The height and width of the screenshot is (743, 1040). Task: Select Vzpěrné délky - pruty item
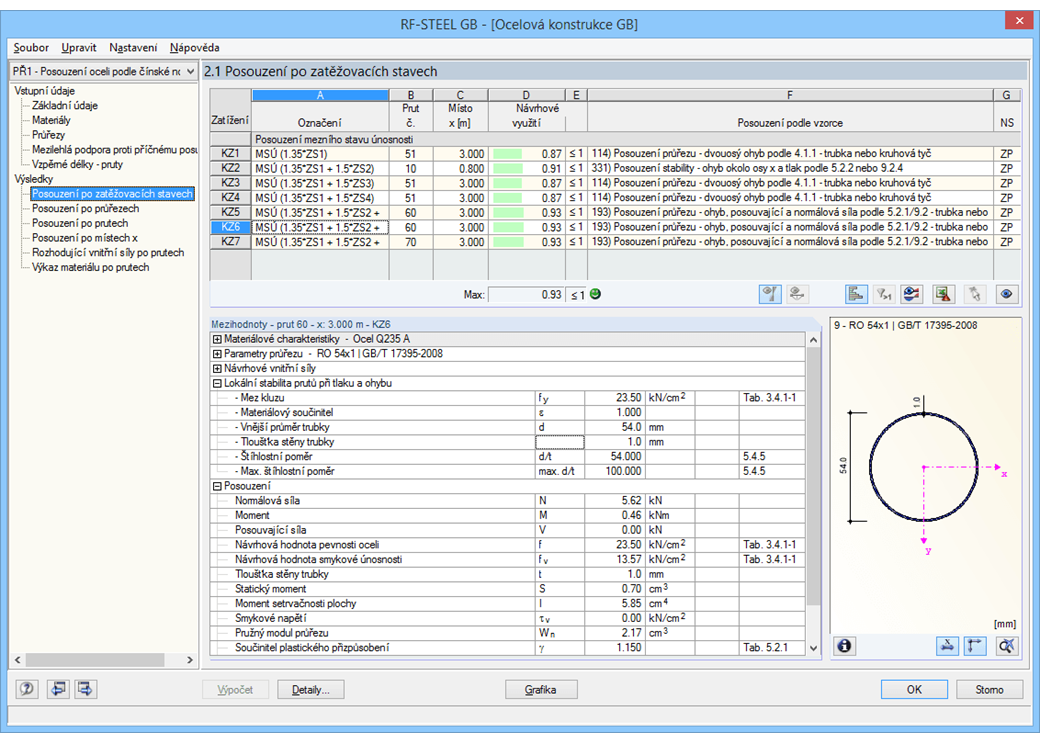[78, 164]
